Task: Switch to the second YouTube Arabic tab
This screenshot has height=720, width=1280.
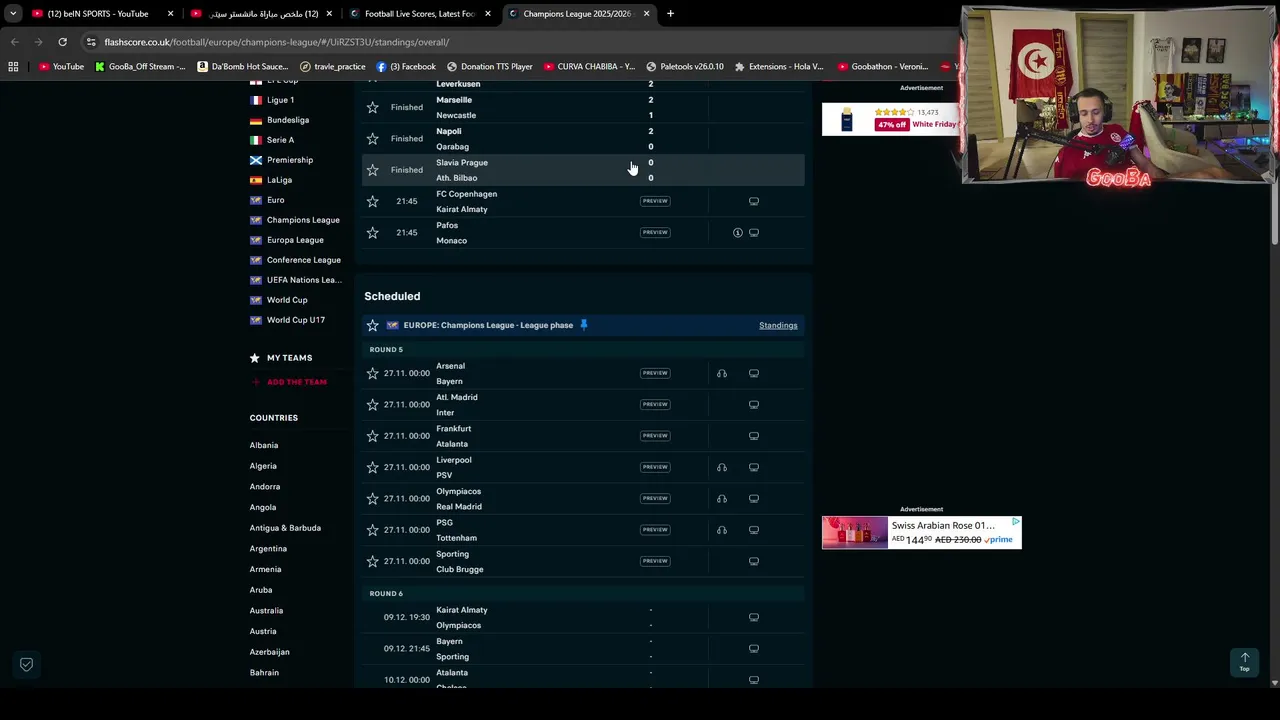Action: coord(262,14)
